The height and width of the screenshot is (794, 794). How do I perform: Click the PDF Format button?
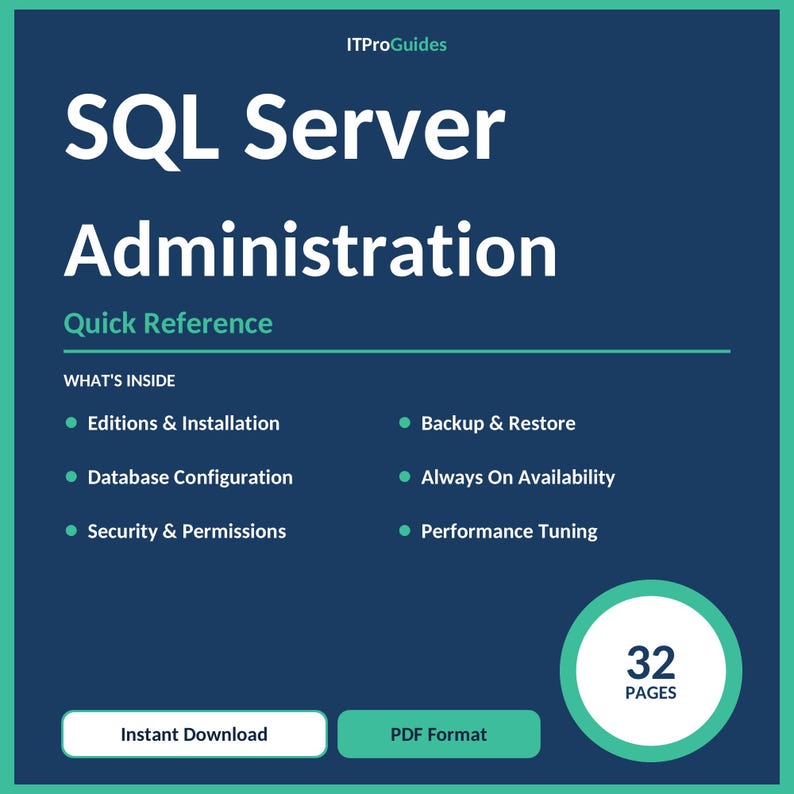439,734
